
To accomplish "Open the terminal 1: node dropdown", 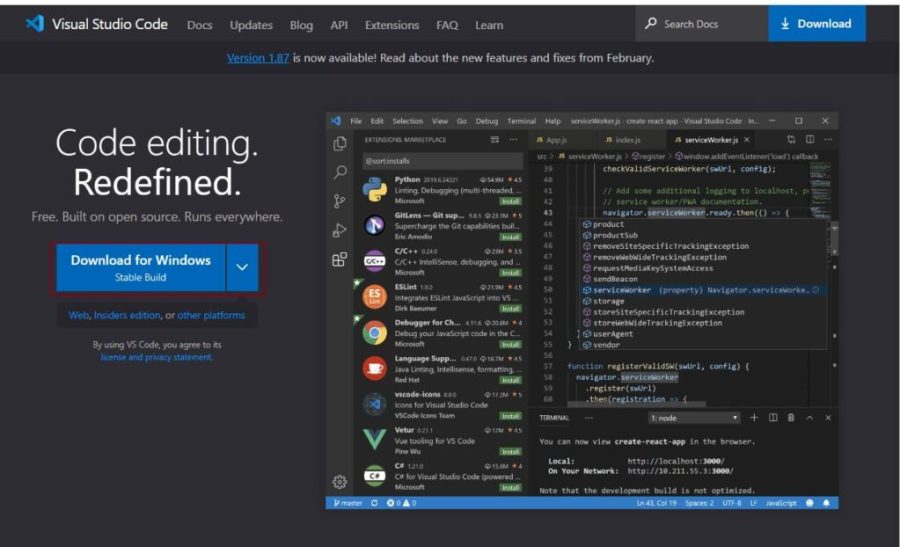I will 695,418.
